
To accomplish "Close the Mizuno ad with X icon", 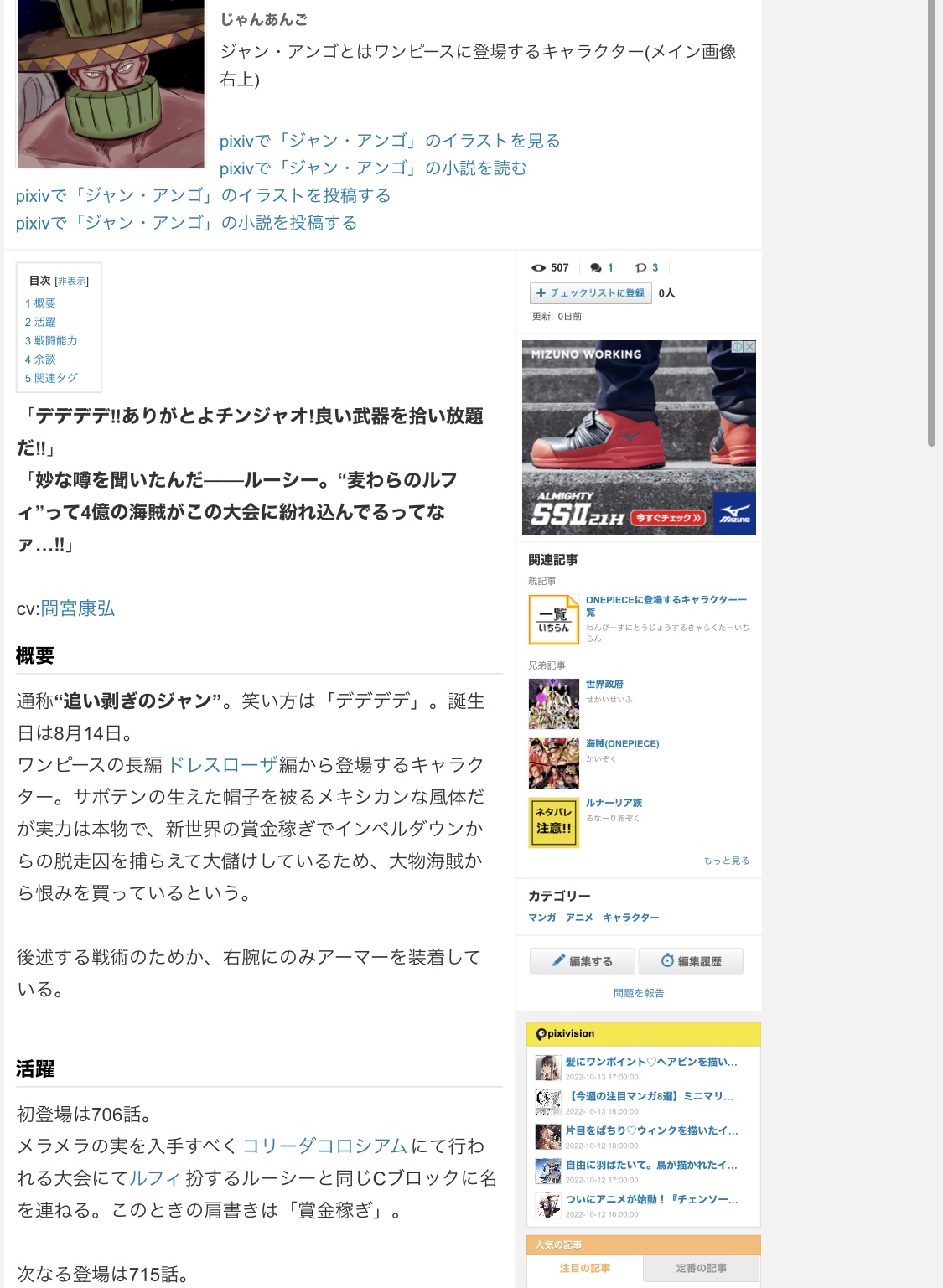I will click(750, 346).
